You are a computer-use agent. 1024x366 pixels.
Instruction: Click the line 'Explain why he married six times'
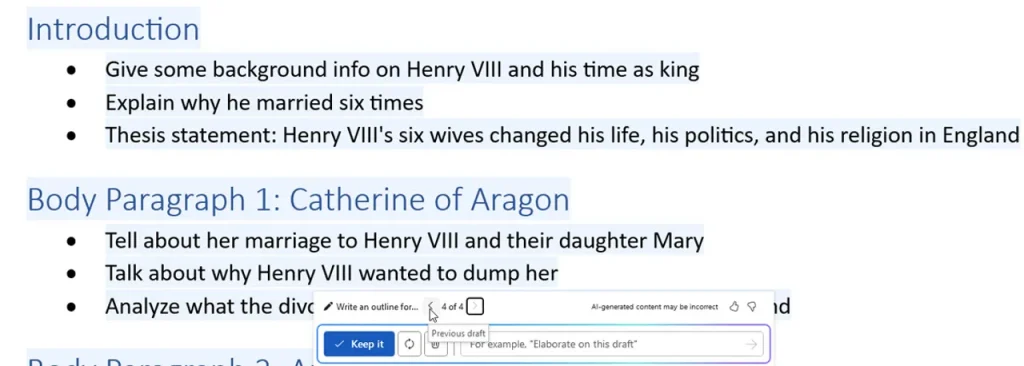tap(264, 103)
